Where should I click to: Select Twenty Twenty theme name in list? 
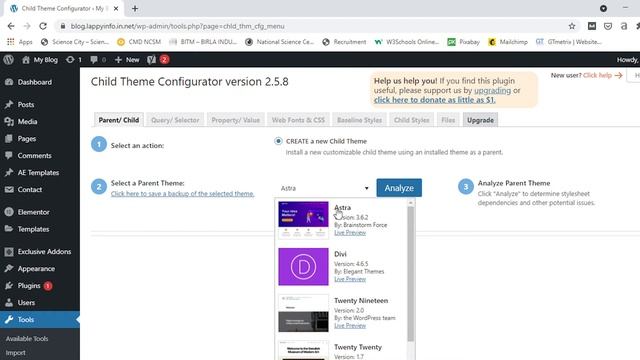pyautogui.click(x=358, y=347)
